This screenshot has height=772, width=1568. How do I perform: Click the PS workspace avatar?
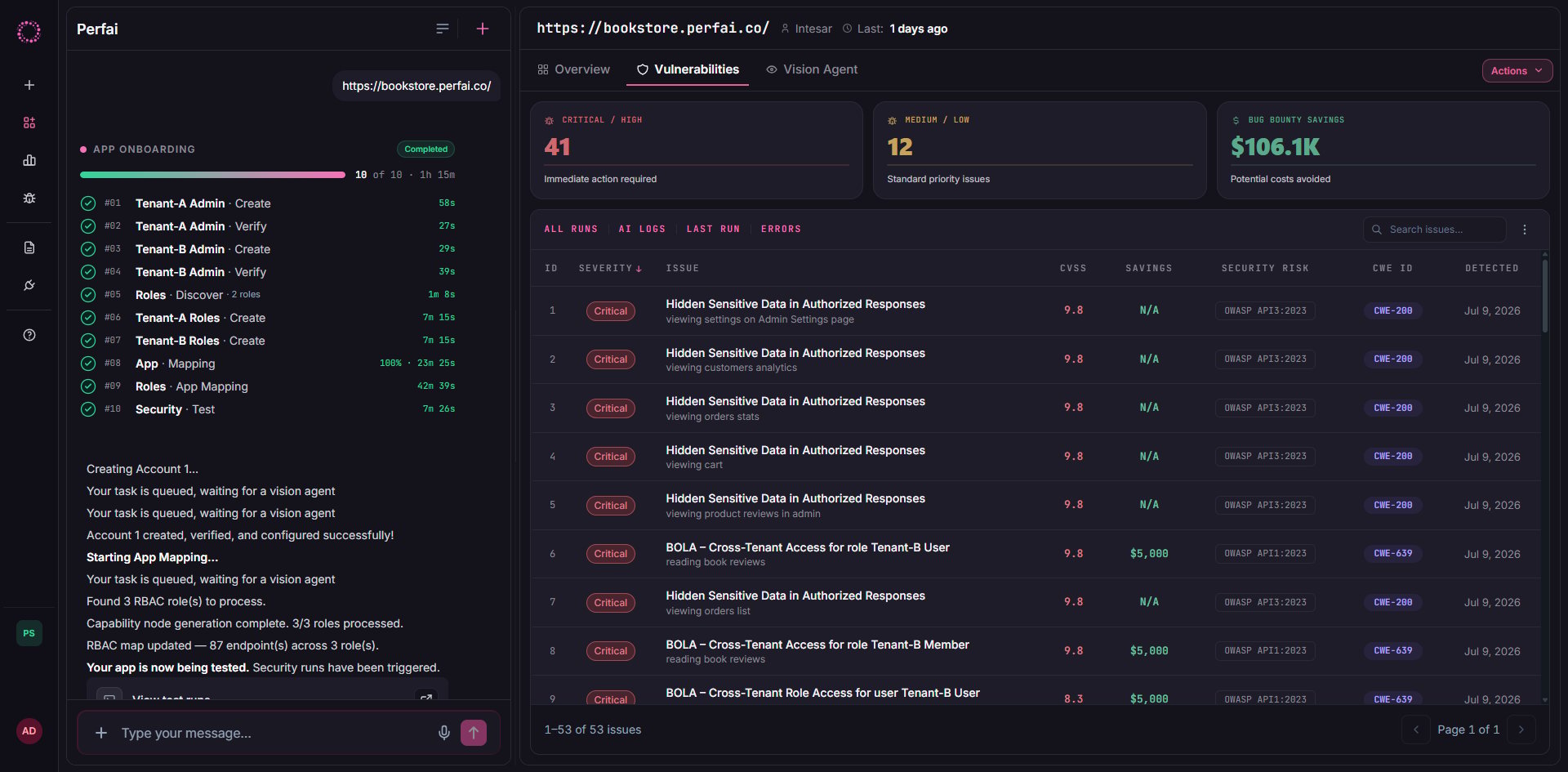click(x=29, y=633)
